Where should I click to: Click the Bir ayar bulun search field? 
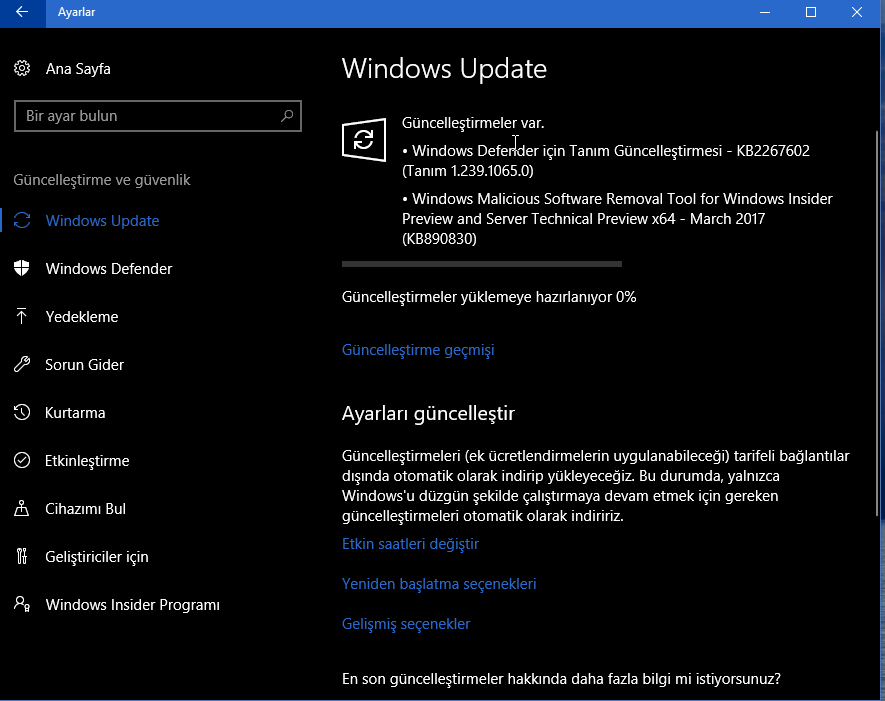[157, 116]
